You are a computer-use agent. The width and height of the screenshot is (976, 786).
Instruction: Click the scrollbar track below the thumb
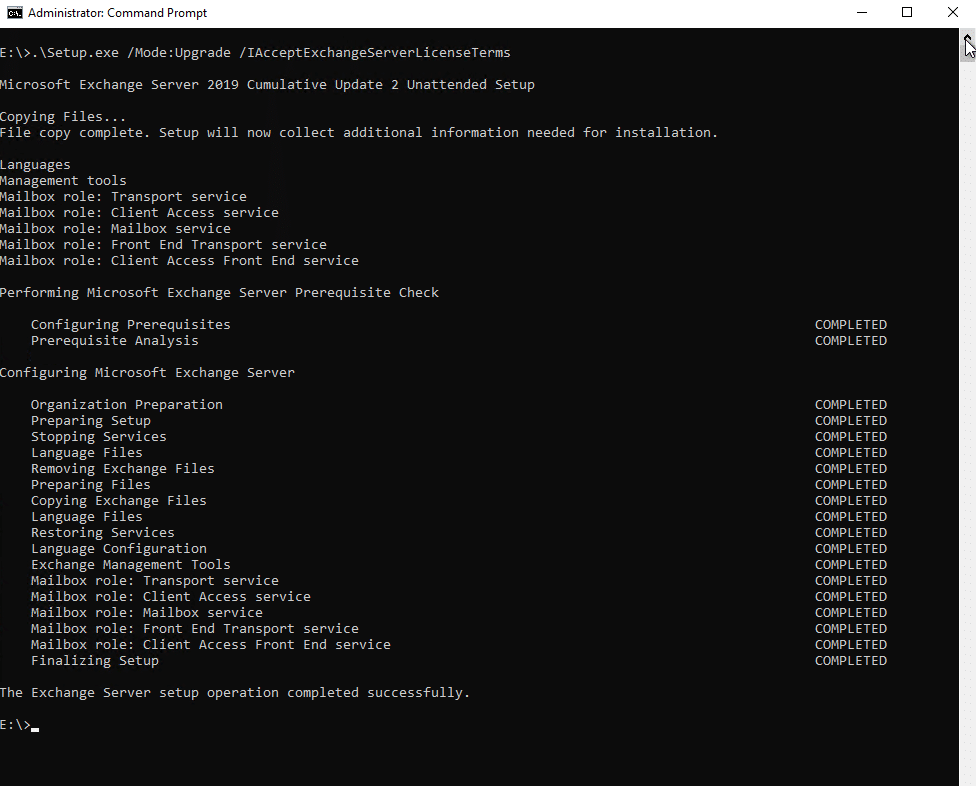[966, 400]
